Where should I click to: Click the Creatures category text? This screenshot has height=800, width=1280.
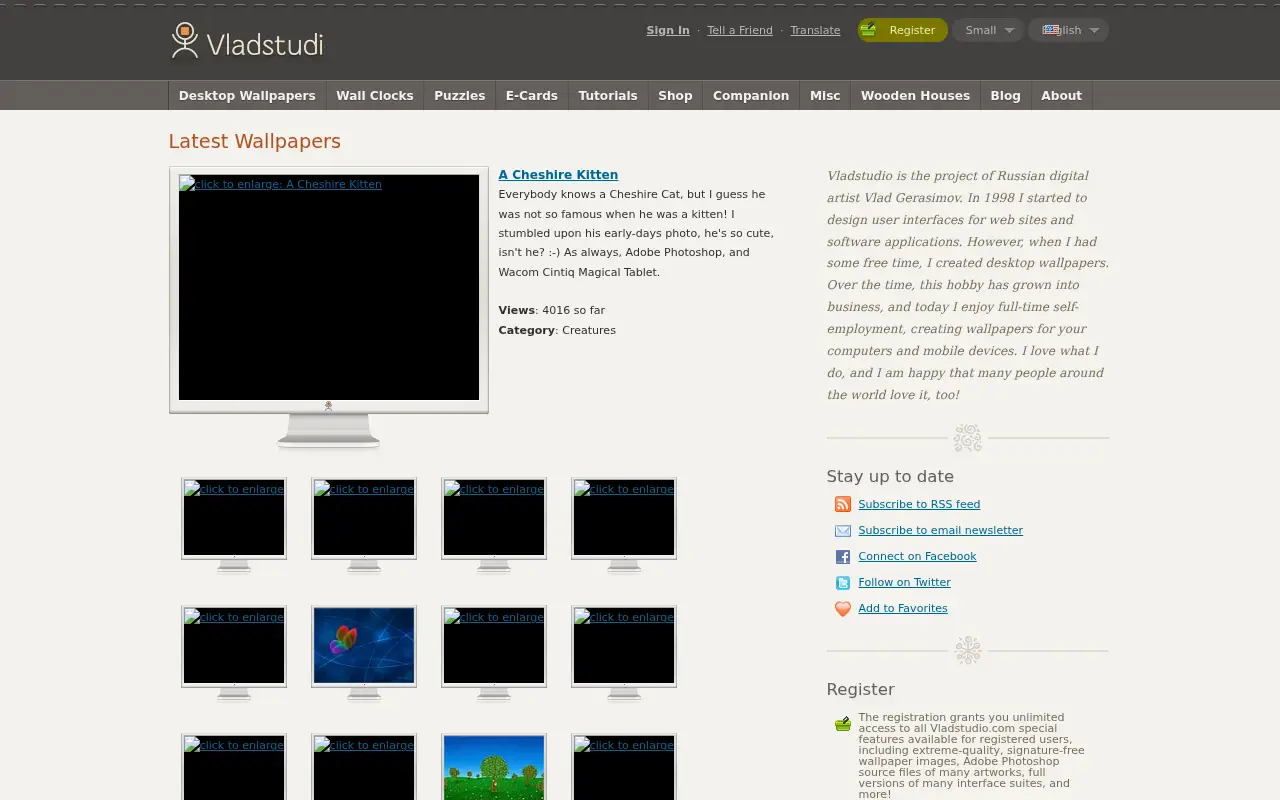coord(589,331)
